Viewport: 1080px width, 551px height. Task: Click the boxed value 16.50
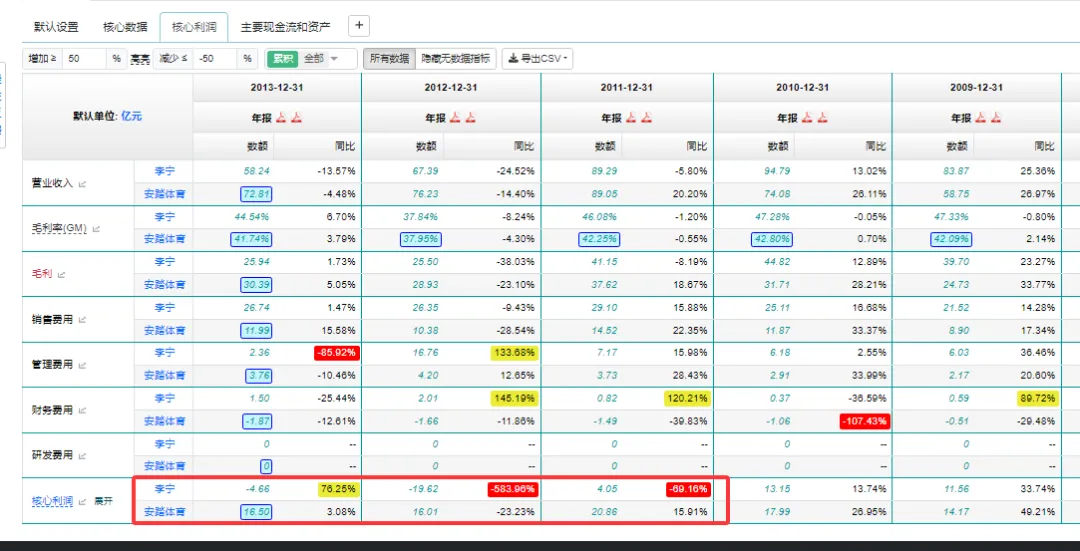coord(255,512)
